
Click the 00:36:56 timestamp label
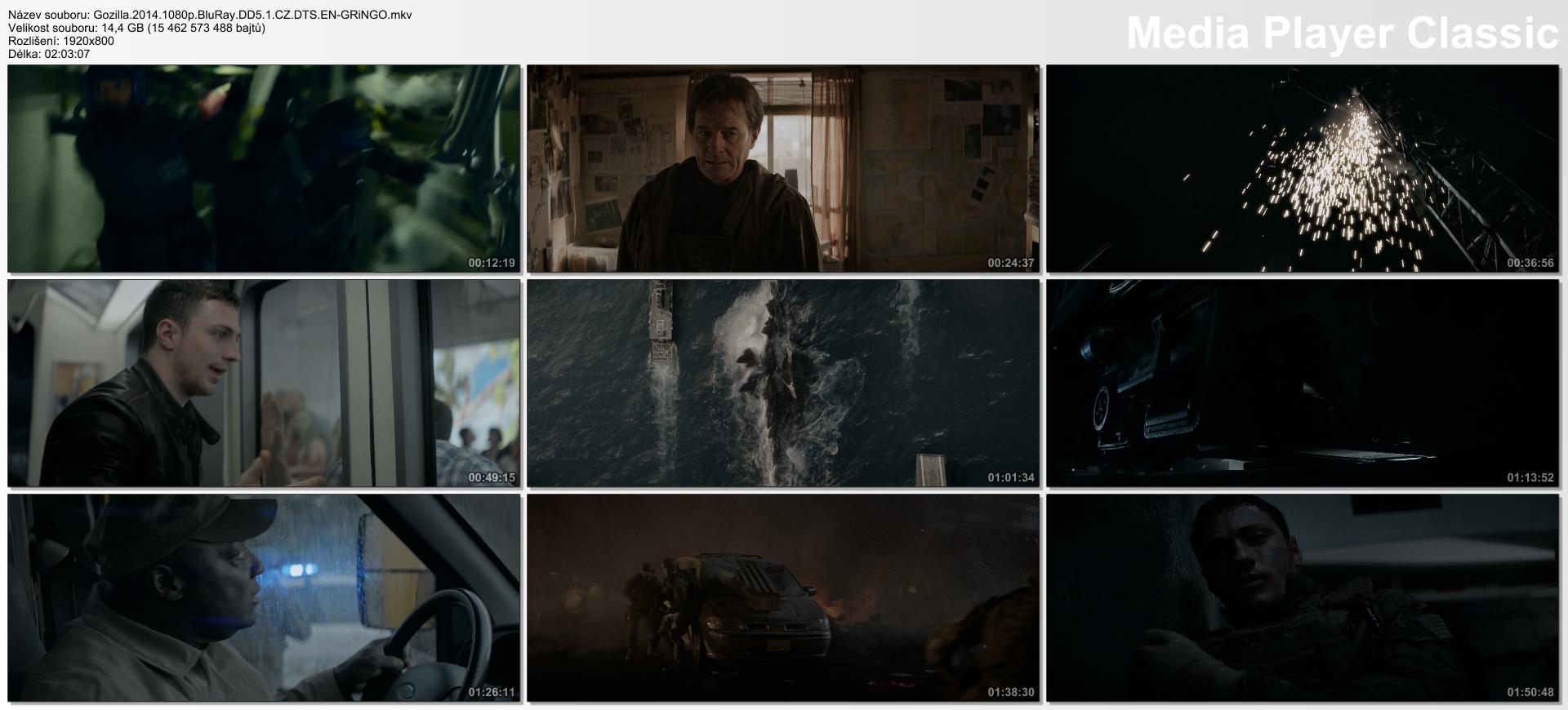point(1530,263)
